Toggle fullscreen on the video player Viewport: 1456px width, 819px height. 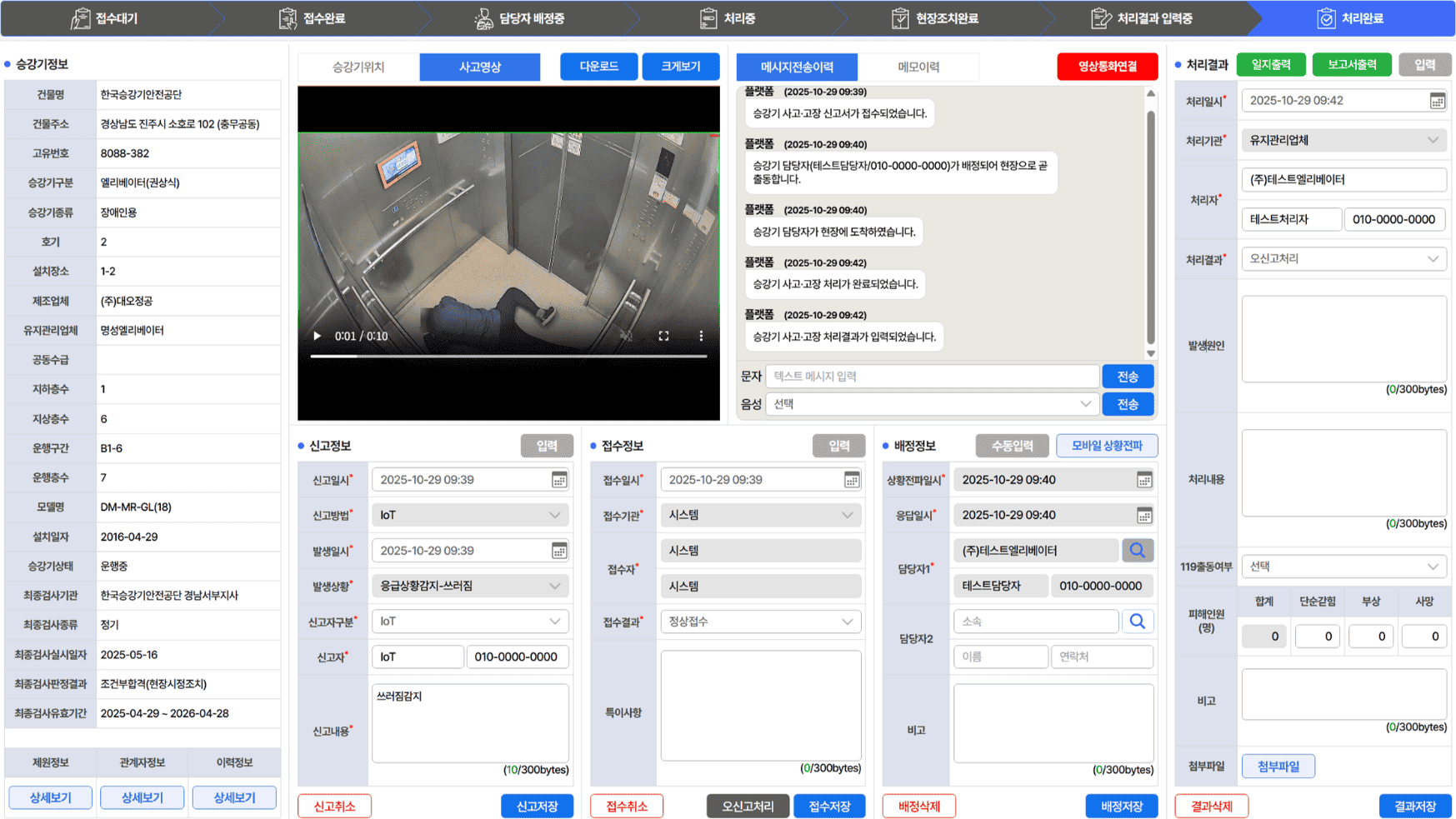(663, 336)
